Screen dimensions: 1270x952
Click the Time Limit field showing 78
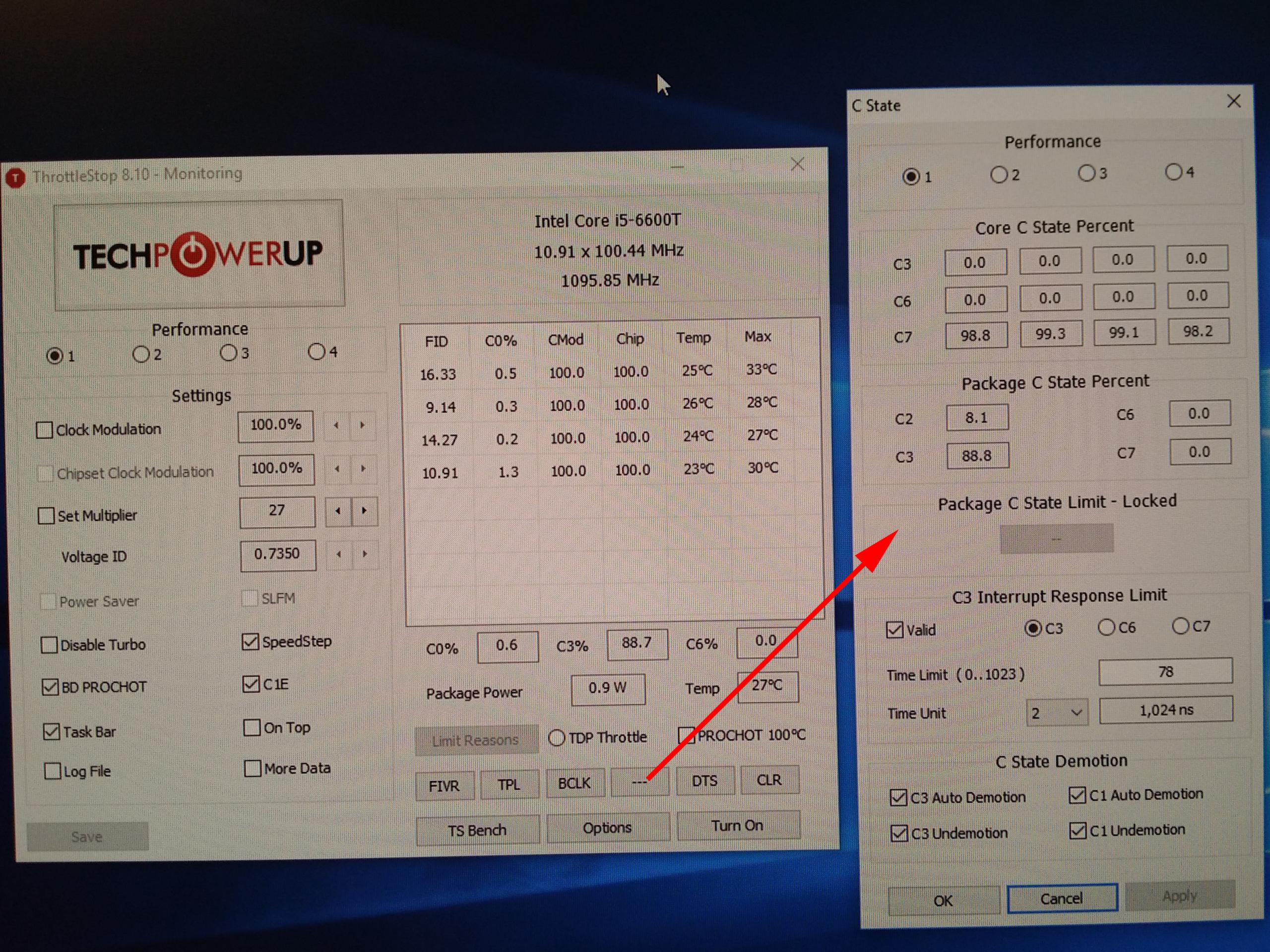click(x=1165, y=671)
